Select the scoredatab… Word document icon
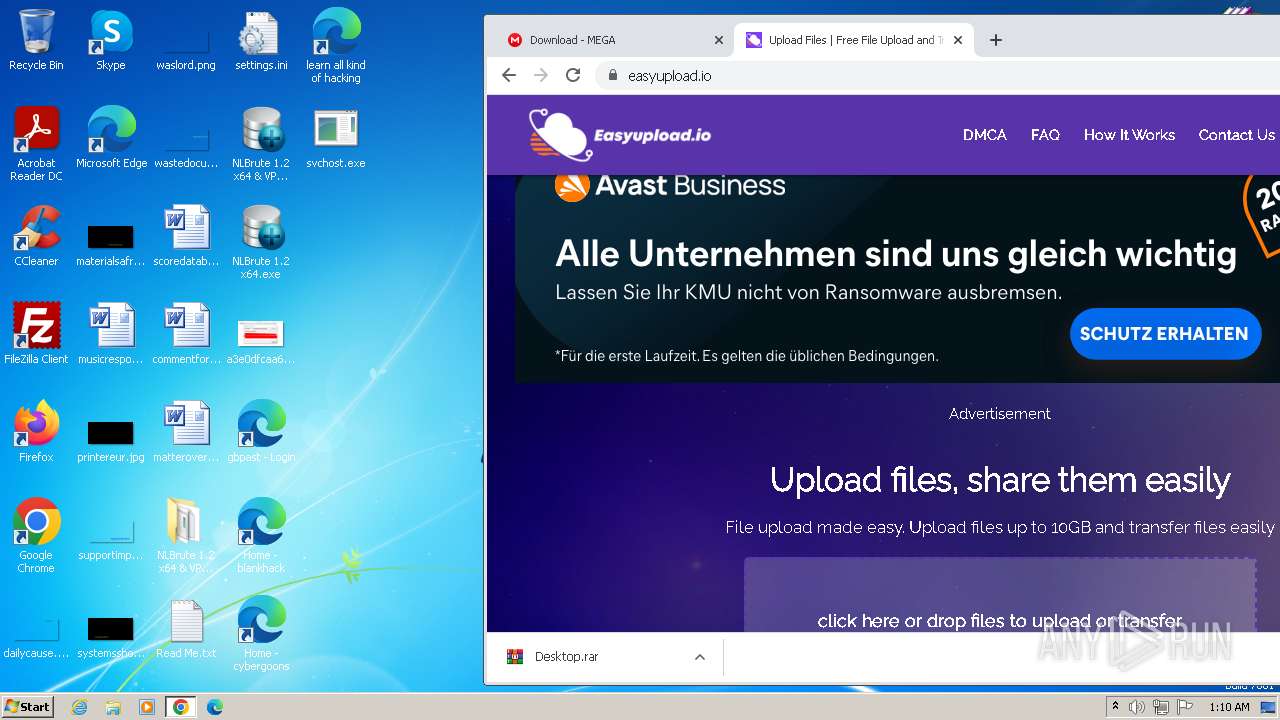Screen dimensions: 1280x720 click(186, 236)
